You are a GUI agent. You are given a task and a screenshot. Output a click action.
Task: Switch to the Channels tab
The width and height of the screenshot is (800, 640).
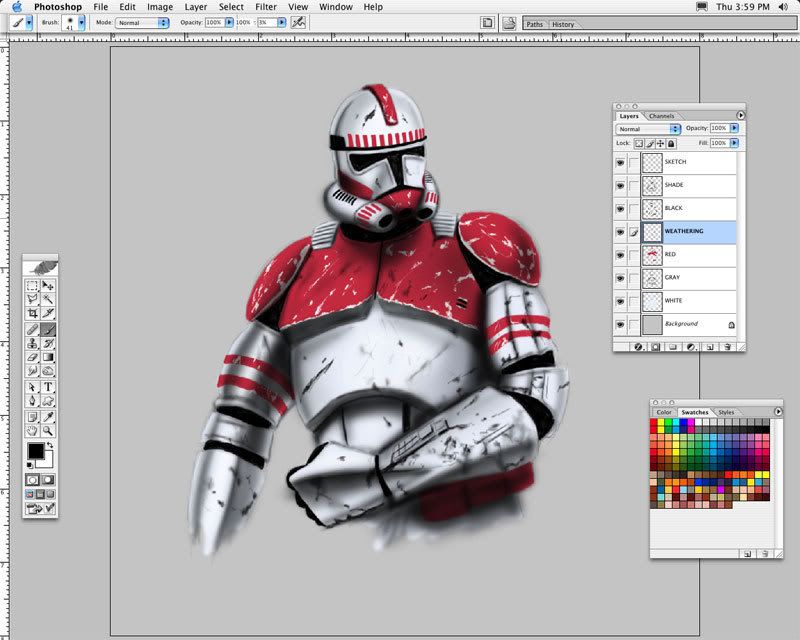tap(662, 116)
